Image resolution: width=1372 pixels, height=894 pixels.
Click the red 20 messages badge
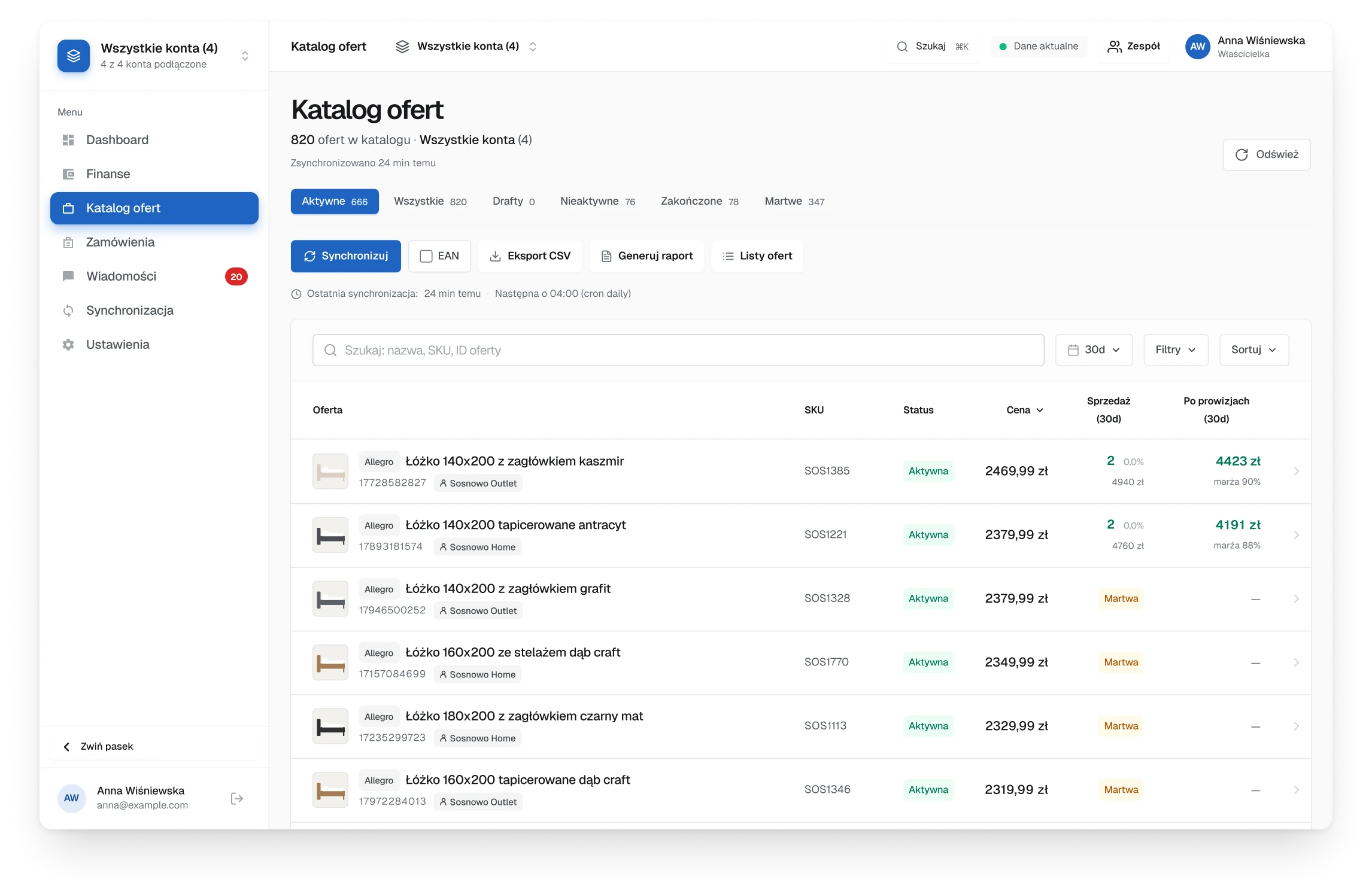tap(236, 276)
